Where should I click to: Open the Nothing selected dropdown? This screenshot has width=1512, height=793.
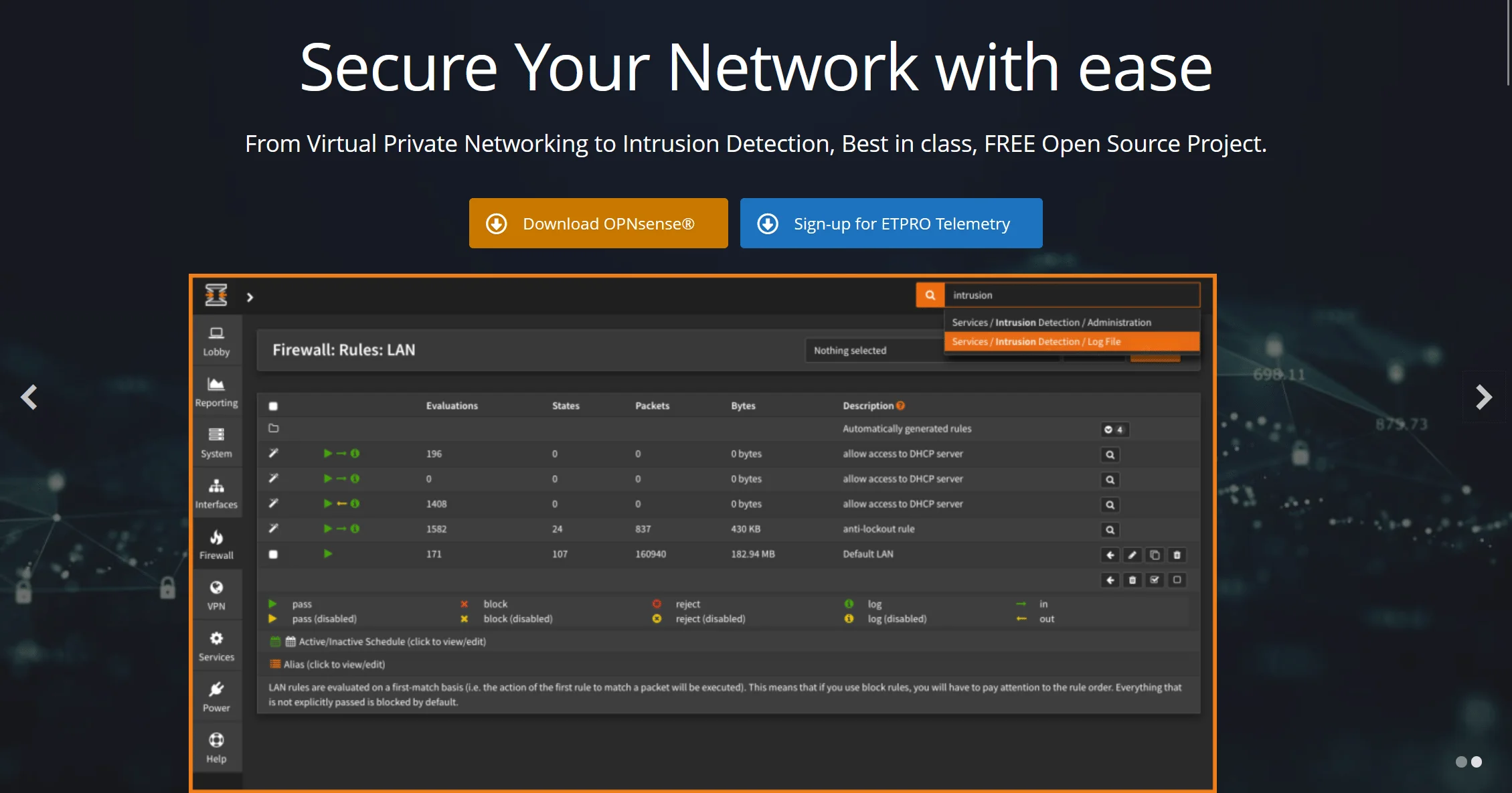(874, 351)
